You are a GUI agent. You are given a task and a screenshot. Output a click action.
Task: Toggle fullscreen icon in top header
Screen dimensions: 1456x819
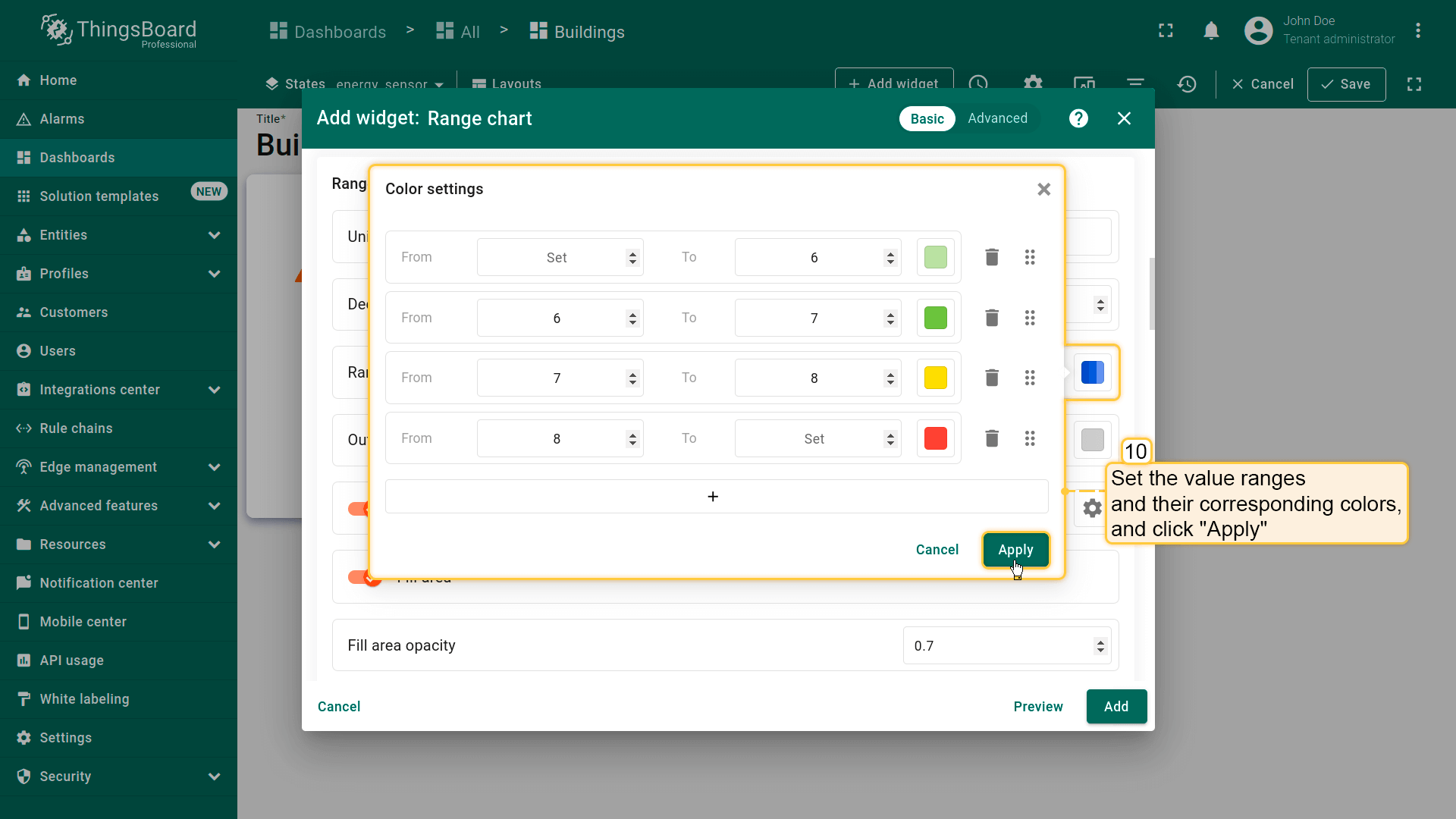coord(1166,31)
